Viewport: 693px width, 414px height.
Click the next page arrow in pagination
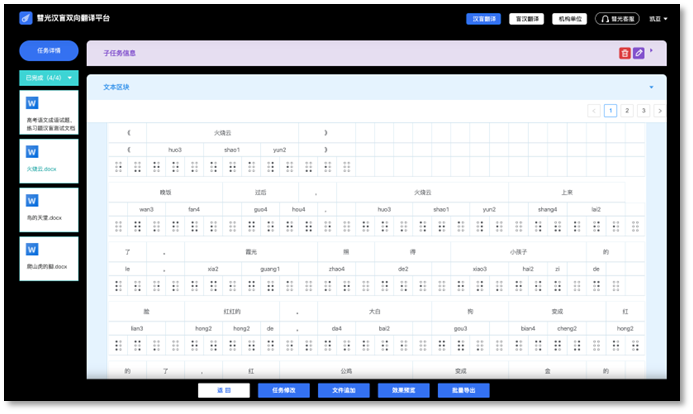pos(659,111)
